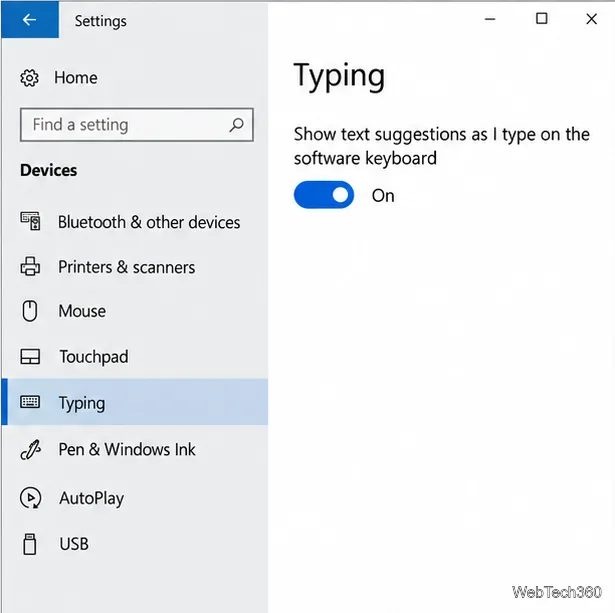
Task: Open Bluetooth & other devices page
Action: tap(149, 222)
